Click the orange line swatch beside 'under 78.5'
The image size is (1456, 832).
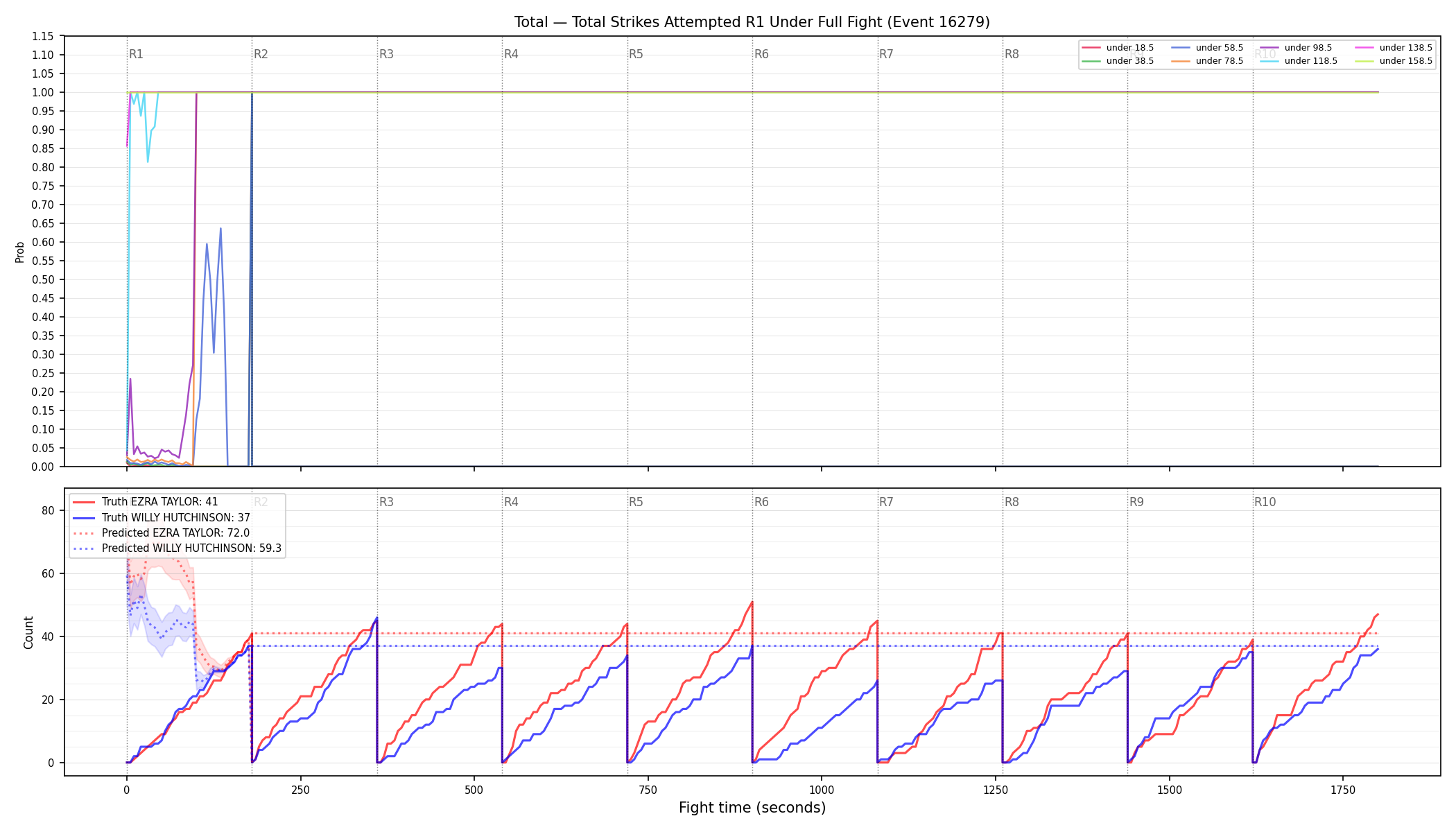(x=1181, y=61)
